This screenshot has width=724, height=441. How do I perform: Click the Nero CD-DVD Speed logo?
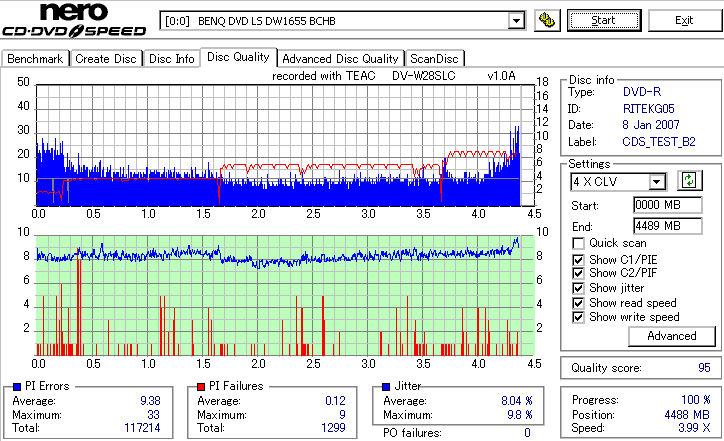[x=74, y=19]
